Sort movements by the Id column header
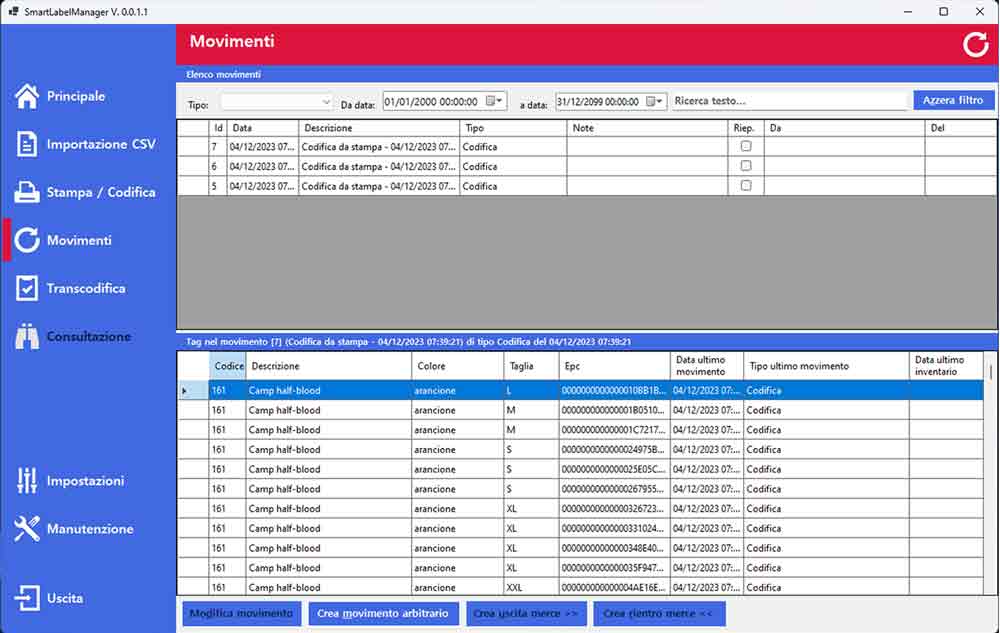Image resolution: width=1000 pixels, height=633 pixels. (x=218, y=128)
